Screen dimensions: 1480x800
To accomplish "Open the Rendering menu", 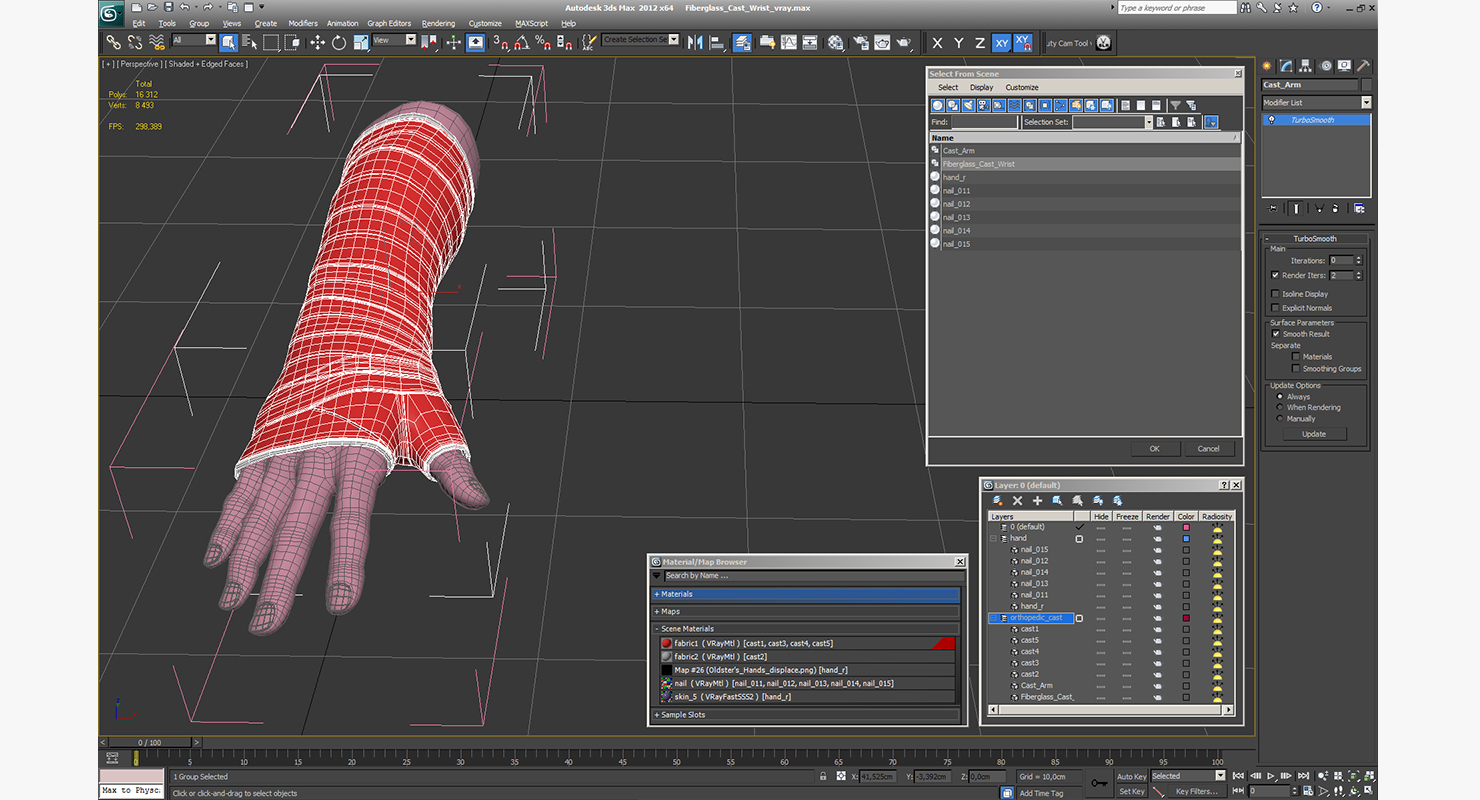I will click(x=438, y=23).
